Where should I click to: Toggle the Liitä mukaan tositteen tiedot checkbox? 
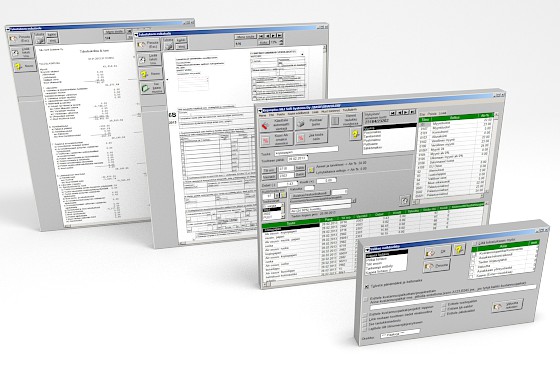365,320
